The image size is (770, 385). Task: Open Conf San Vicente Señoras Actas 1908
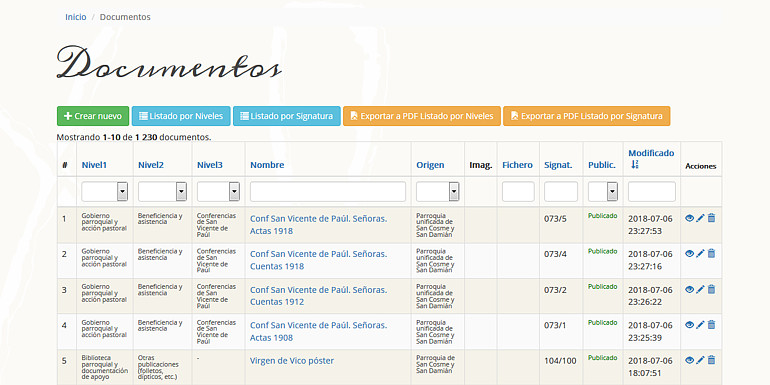318,331
